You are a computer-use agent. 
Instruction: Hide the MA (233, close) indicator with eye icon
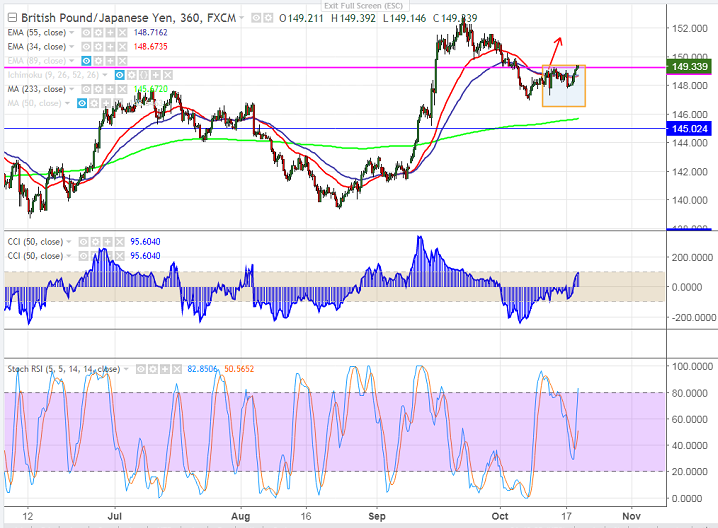tap(86, 89)
